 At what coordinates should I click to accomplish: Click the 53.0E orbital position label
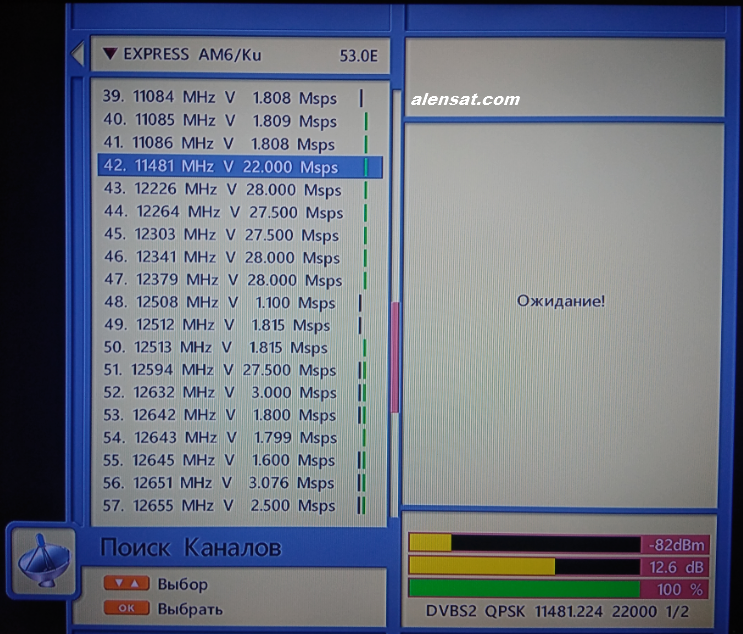click(x=358, y=56)
